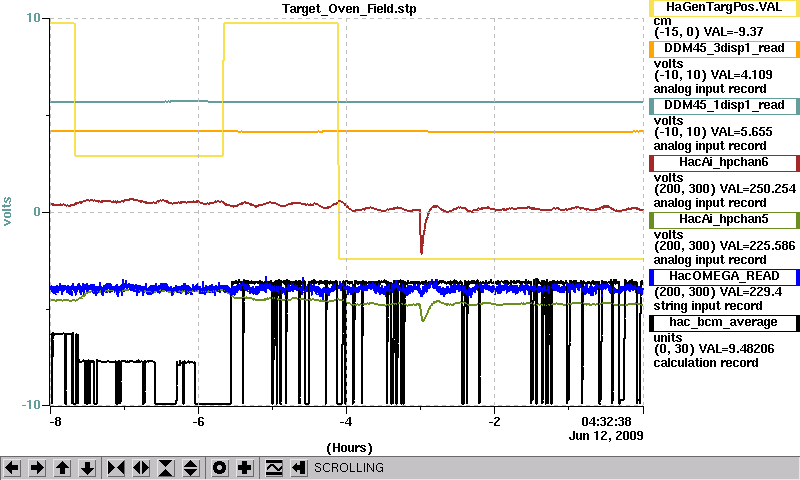Click the return-to-scrolling arrow icon

click(x=299, y=467)
